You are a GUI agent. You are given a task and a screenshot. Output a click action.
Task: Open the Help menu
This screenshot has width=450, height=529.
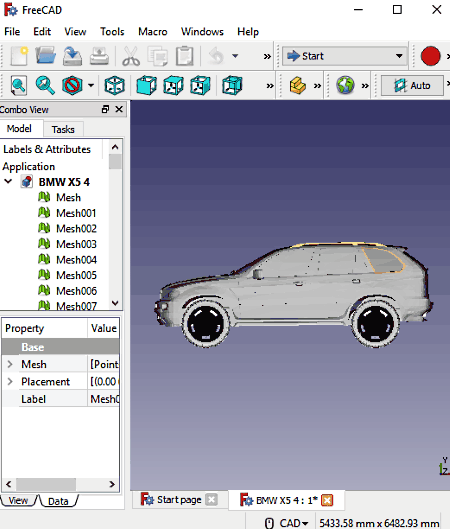click(x=248, y=32)
